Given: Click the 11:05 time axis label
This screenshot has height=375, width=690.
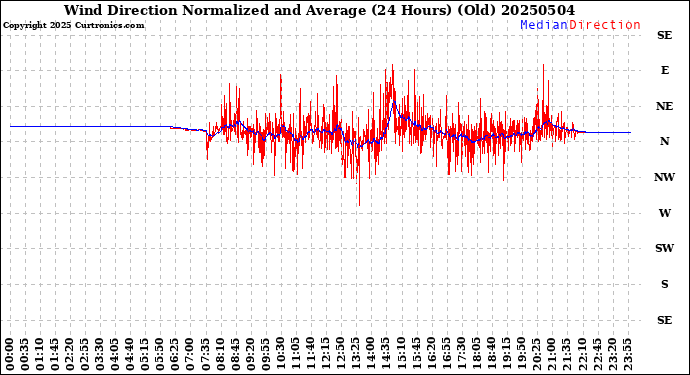Looking at the screenshot, I should click(x=295, y=354).
